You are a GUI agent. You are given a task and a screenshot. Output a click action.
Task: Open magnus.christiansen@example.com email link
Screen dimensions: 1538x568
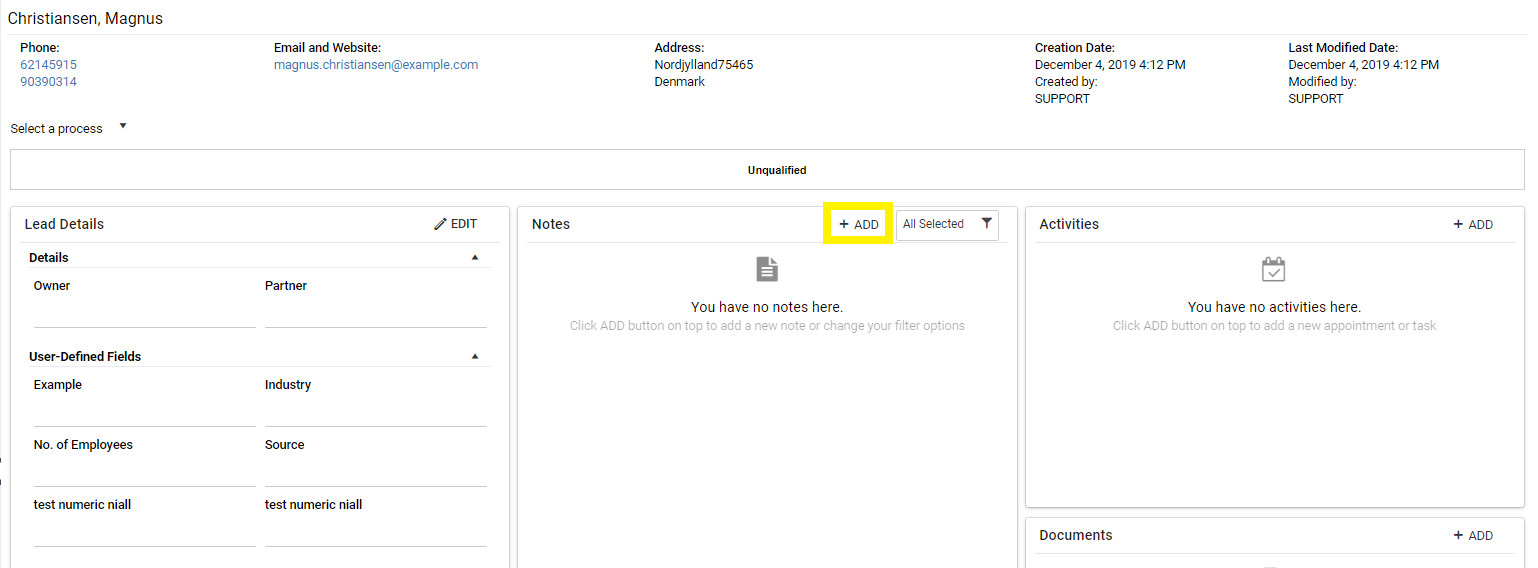click(x=376, y=65)
